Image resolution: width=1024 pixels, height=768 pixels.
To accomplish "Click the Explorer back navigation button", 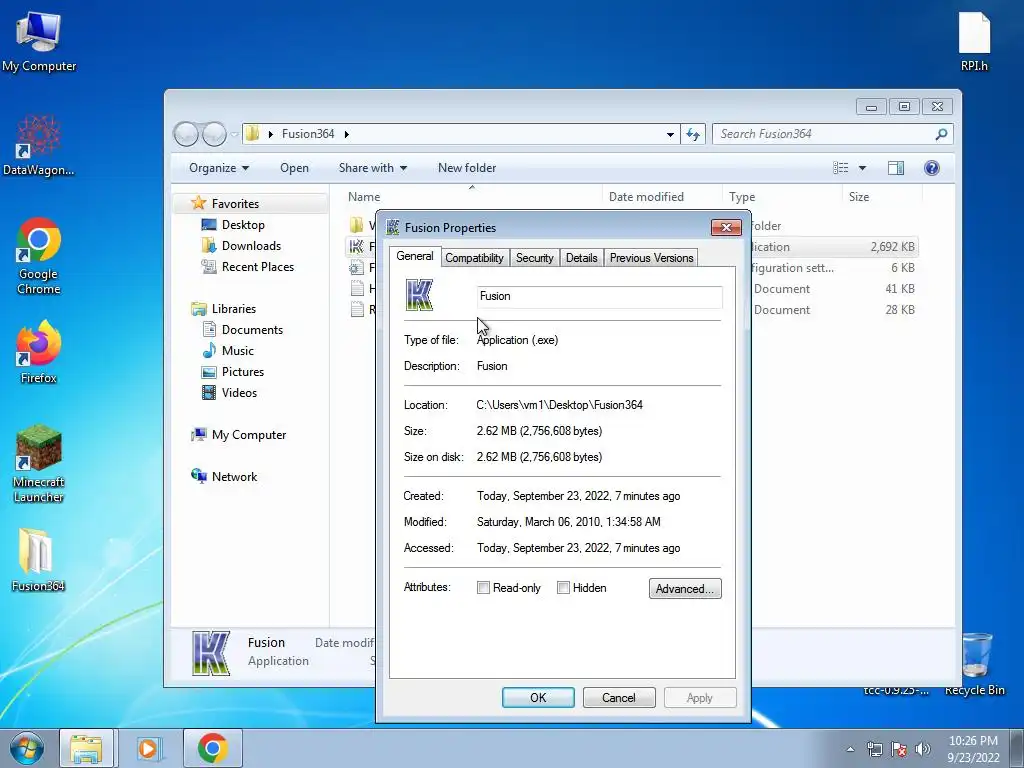I will (x=186, y=134).
